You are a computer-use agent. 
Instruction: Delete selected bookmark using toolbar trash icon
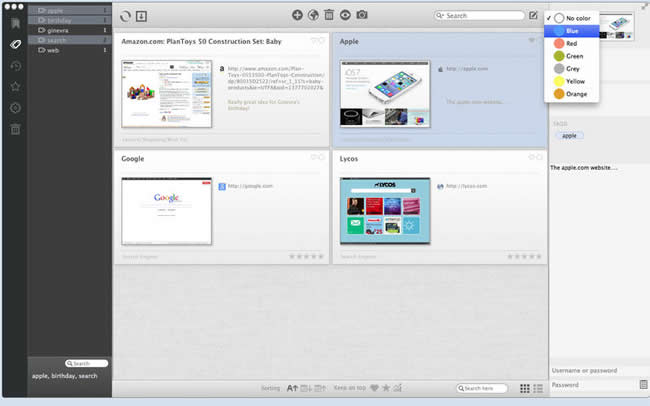pyautogui.click(x=329, y=15)
